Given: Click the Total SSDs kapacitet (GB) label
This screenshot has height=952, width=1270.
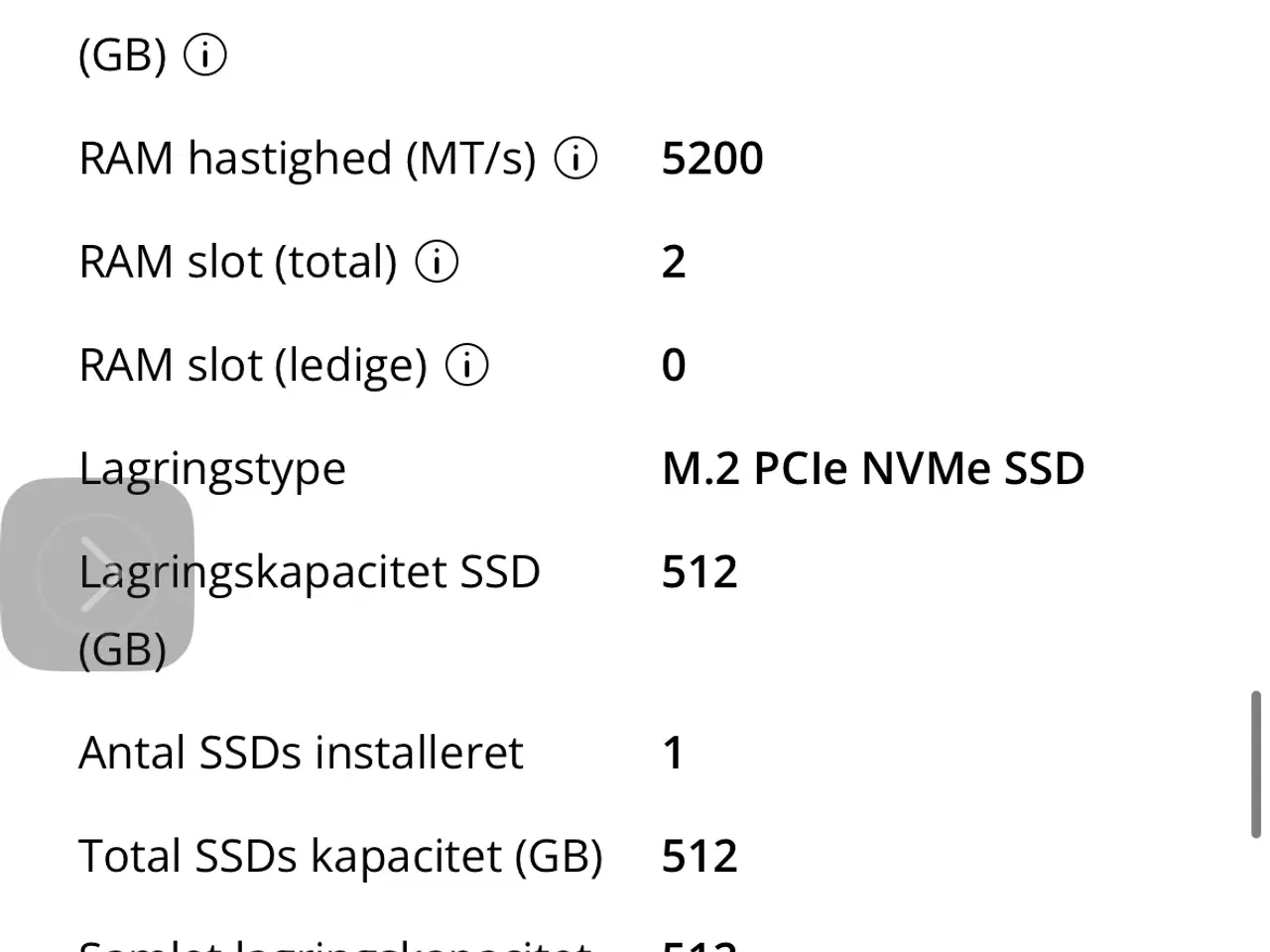Looking at the screenshot, I should [x=340, y=856].
